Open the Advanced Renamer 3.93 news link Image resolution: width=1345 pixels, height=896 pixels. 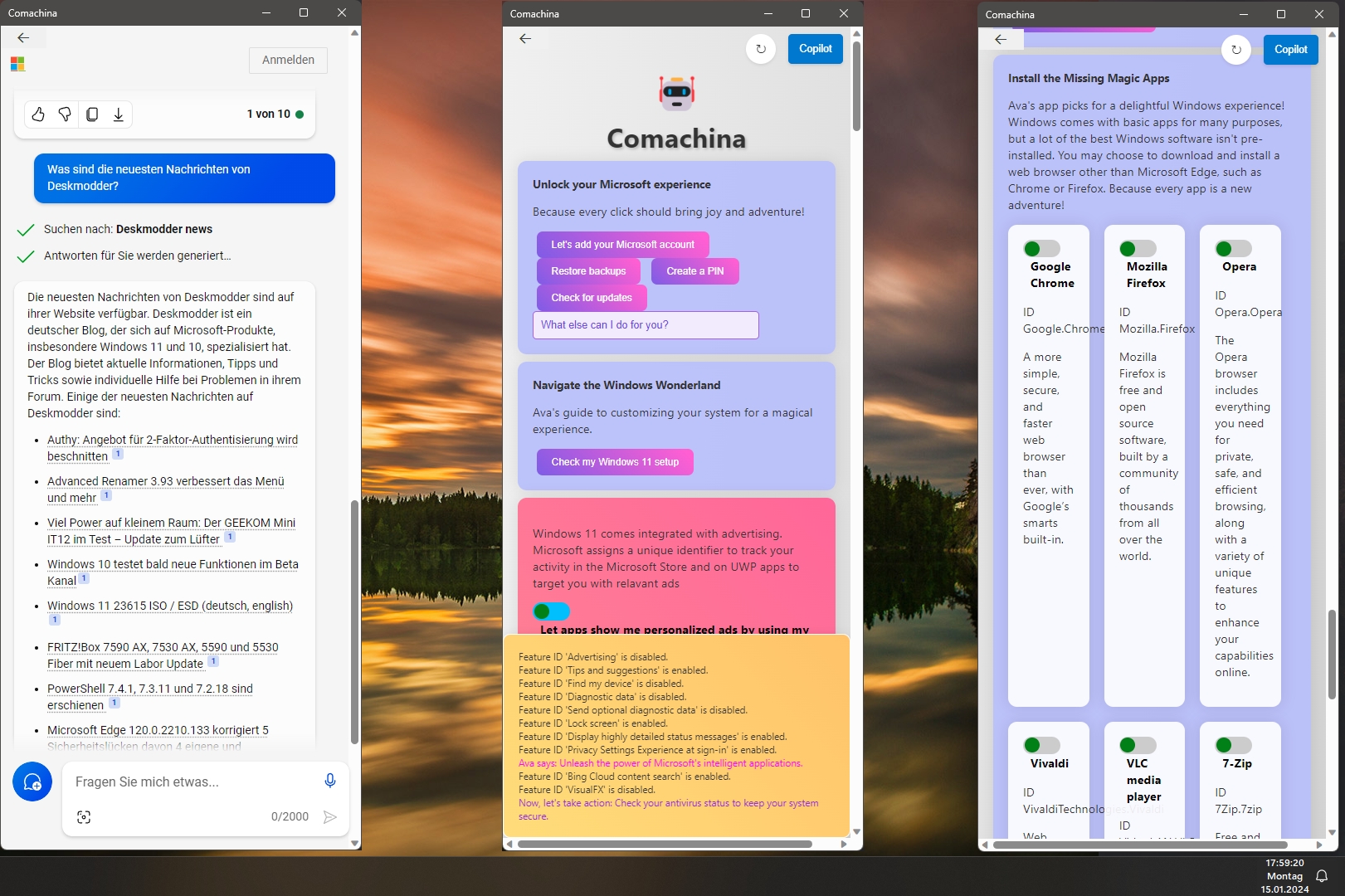(166, 489)
